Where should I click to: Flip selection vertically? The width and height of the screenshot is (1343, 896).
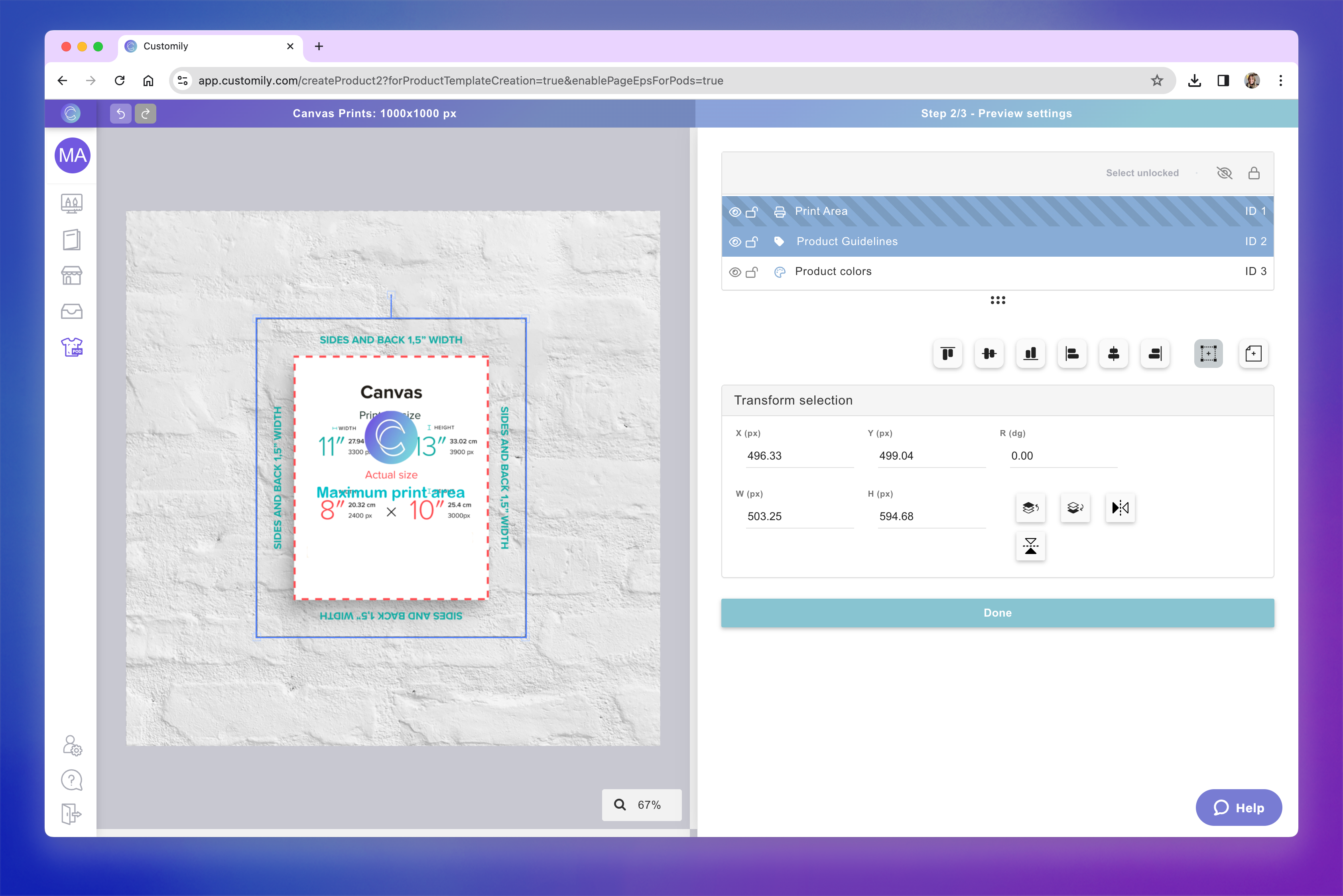(x=1030, y=546)
